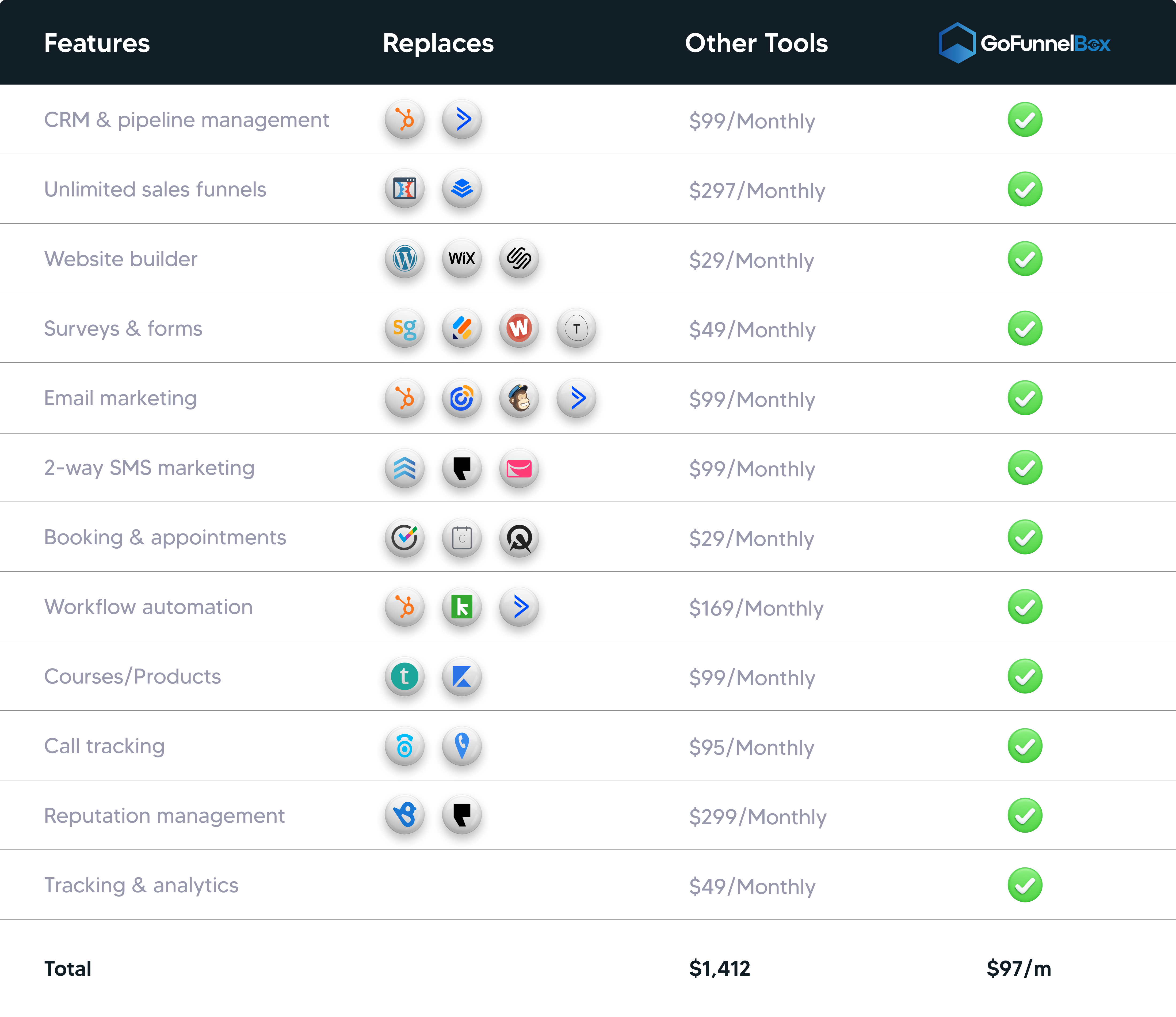This screenshot has width=1176, height=1017.
Task: Click the CallRail icon in Call tracking row
Action: point(405,746)
